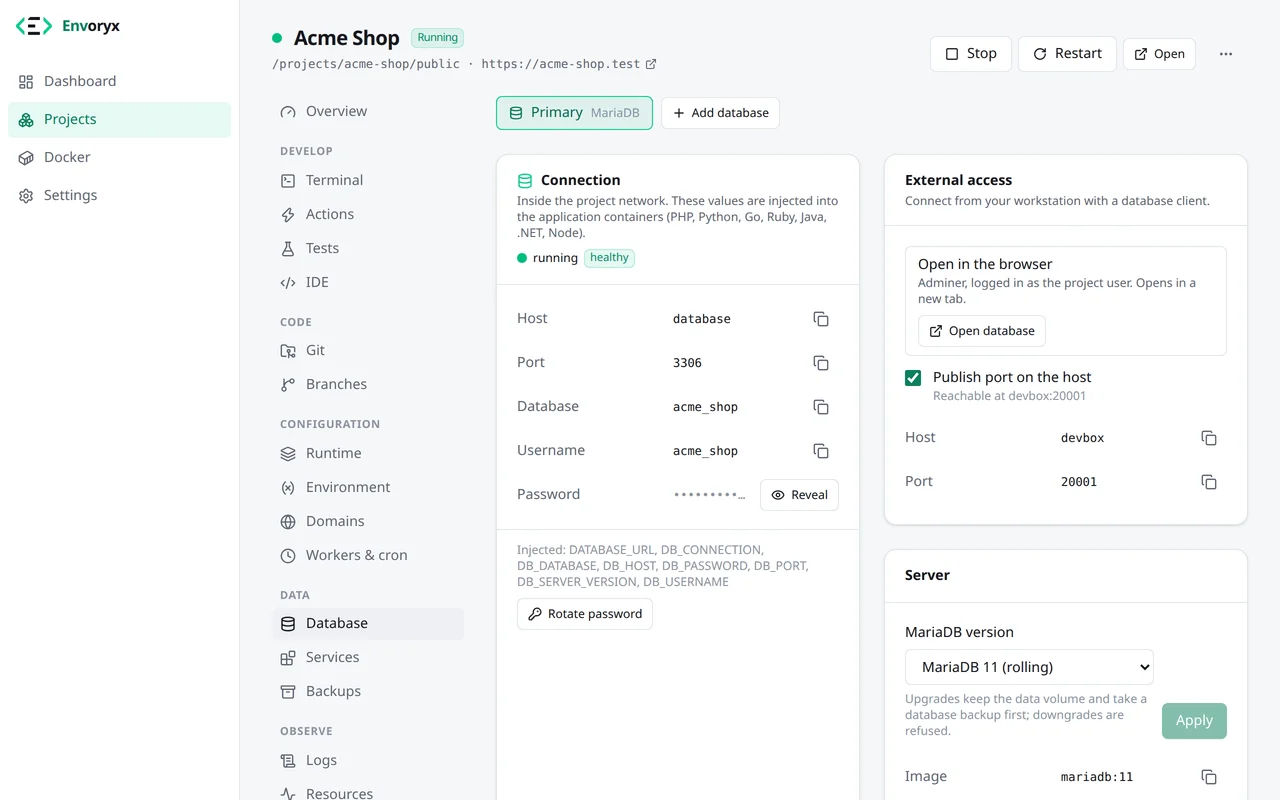Open the Git page
The height and width of the screenshot is (800, 1280).
pos(368,351)
